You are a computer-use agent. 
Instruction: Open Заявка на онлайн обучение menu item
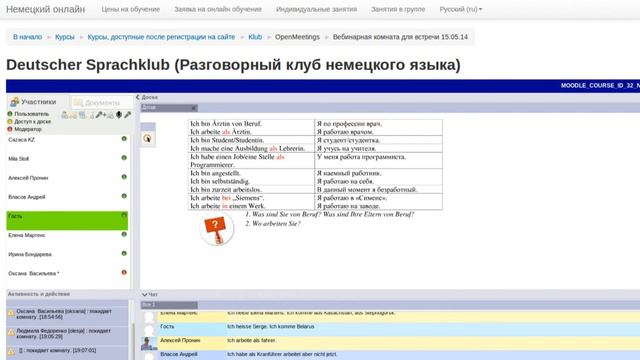[x=218, y=9]
